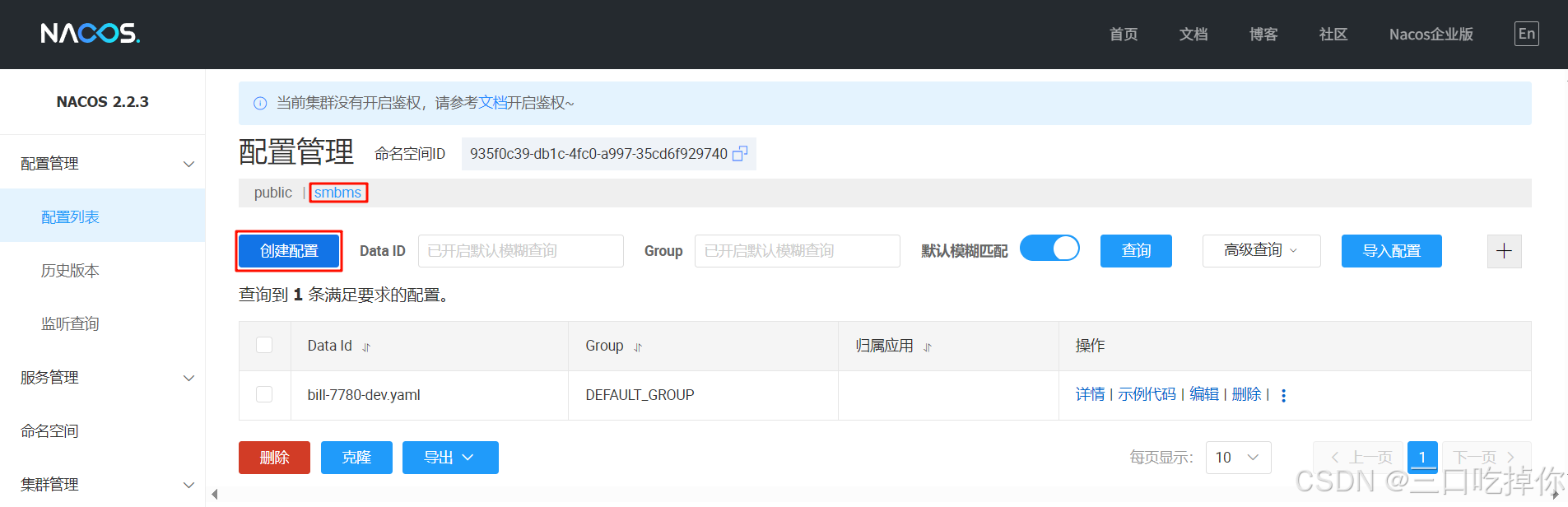Click 编辑 for bill-7780-dev.yaml
The height and width of the screenshot is (507, 1568).
coord(1204,395)
